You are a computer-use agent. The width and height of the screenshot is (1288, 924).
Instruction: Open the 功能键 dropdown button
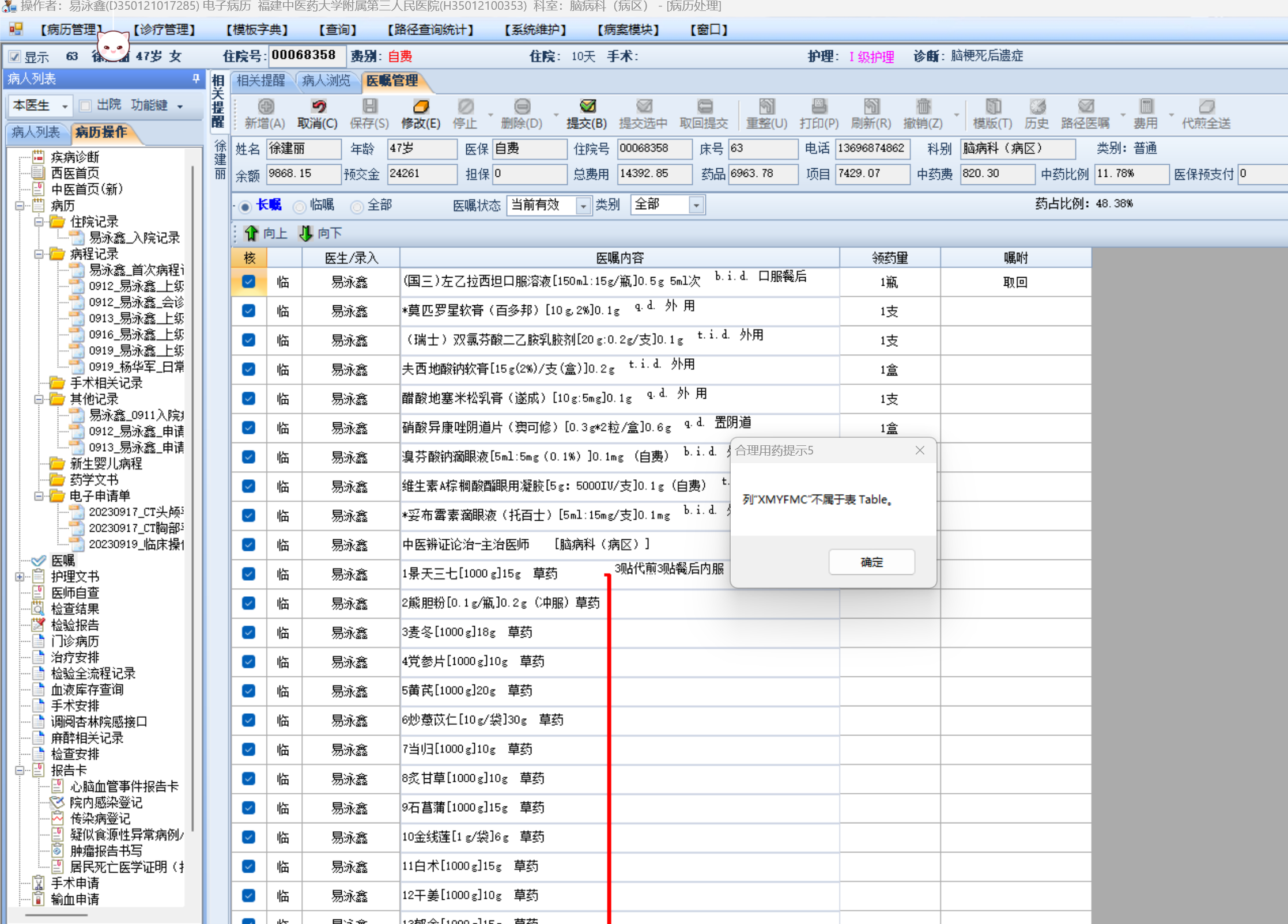tap(156, 105)
